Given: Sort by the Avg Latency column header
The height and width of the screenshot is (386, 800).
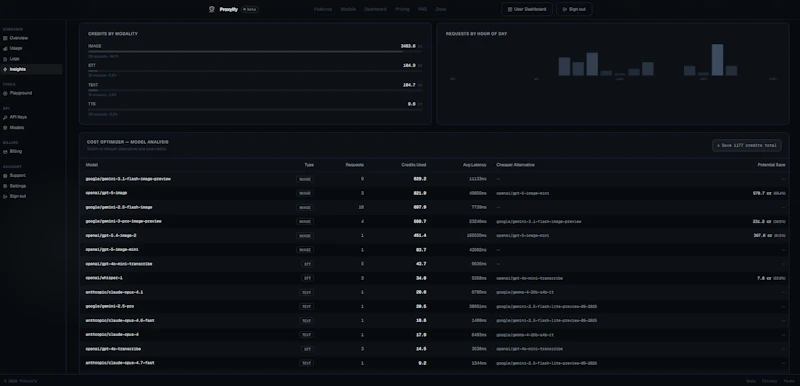Looking at the screenshot, I should point(474,165).
